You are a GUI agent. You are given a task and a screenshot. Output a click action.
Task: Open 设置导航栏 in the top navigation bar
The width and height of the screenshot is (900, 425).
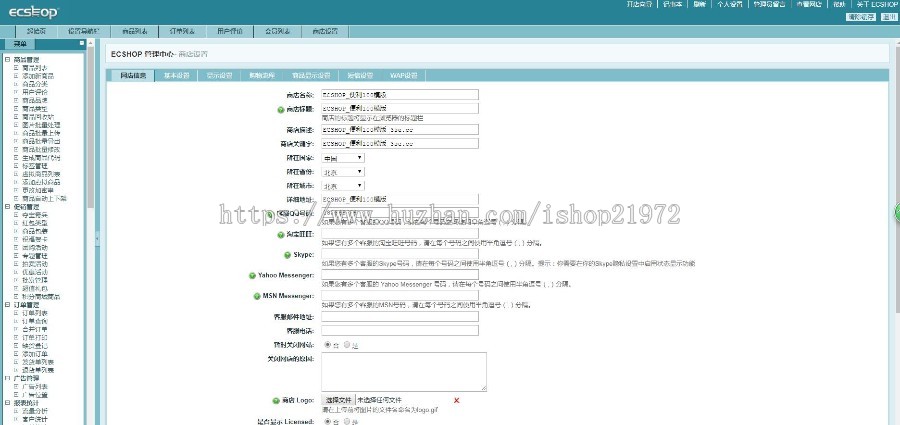tap(83, 31)
